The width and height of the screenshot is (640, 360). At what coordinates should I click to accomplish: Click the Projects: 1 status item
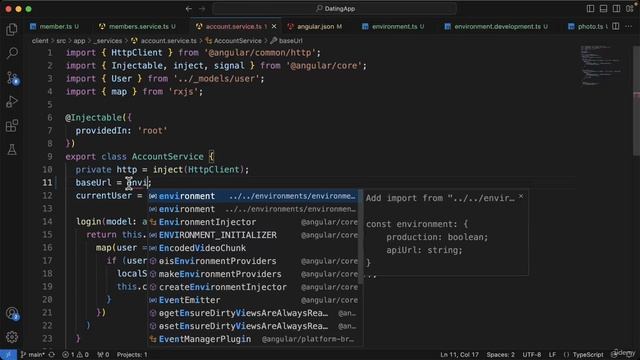(132, 355)
